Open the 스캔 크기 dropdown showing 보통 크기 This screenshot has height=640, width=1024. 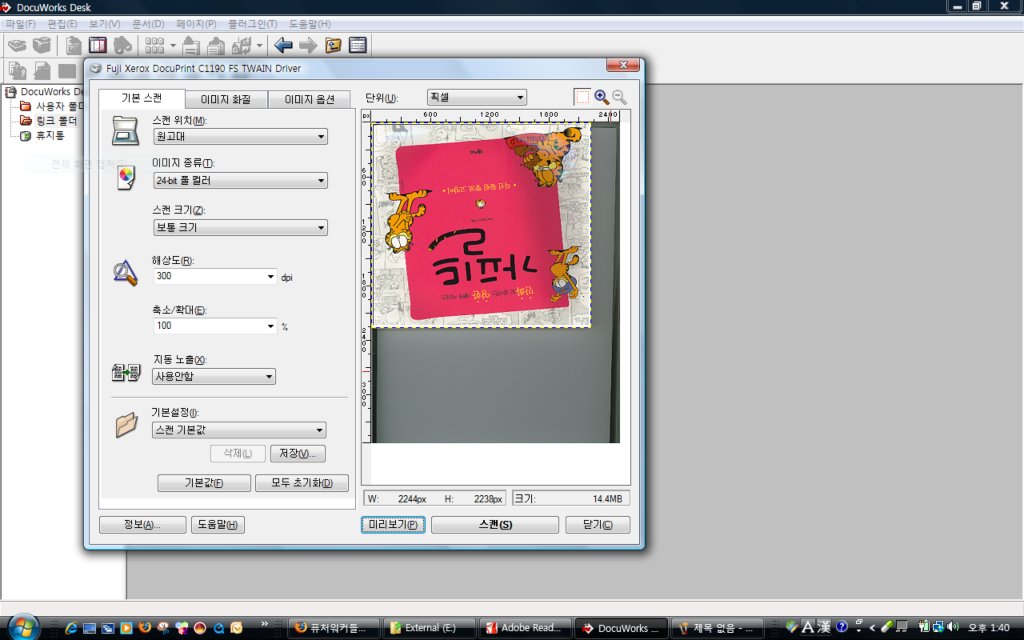coord(240,227)
